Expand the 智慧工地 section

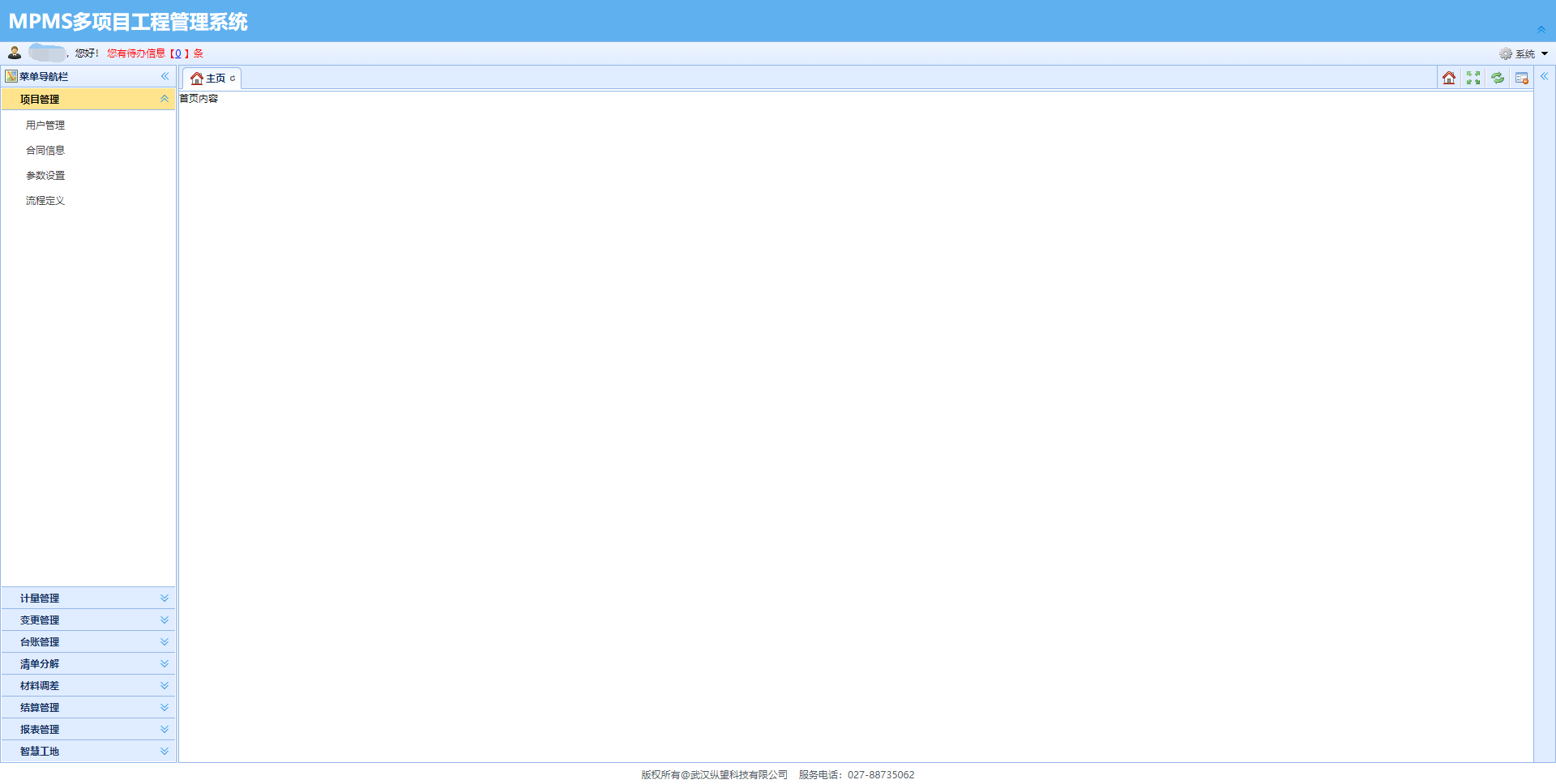(88, 751)
